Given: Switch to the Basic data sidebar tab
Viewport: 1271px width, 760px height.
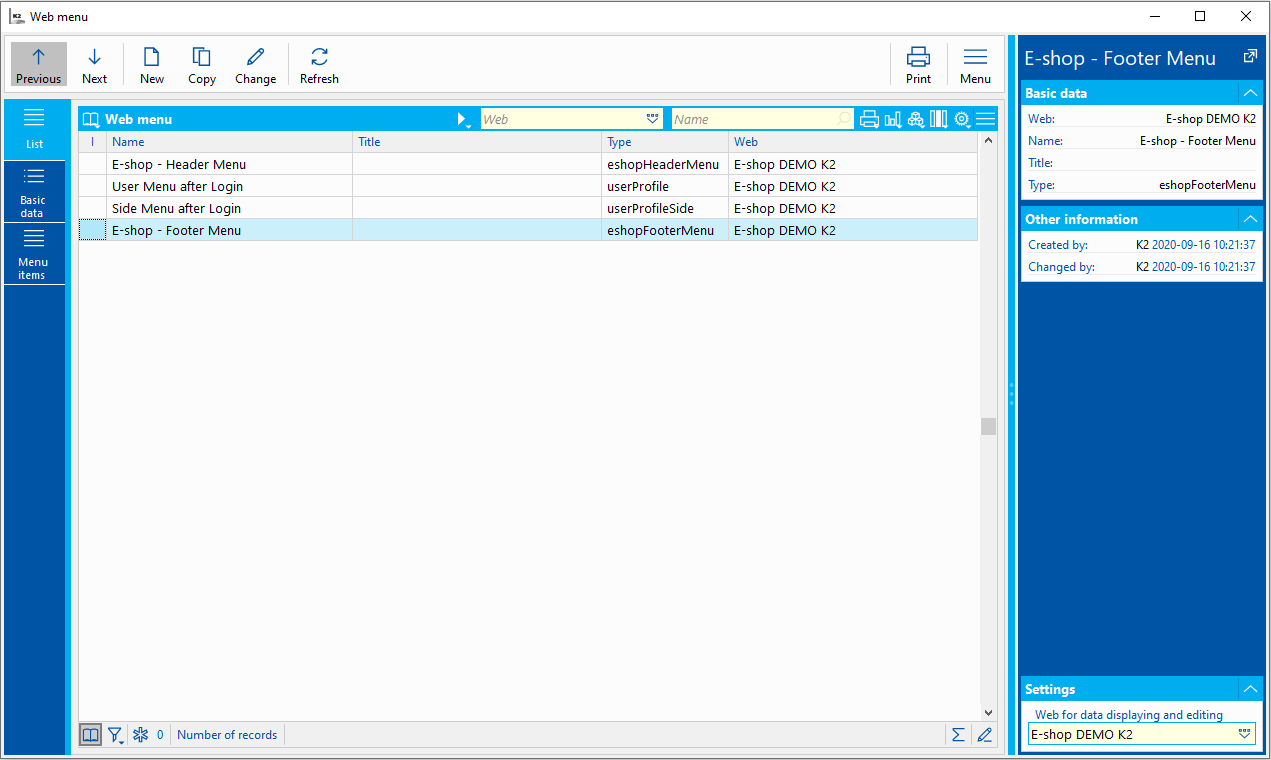Looking at the screenshot, I should pyautogui.click(x=33, y=192).
